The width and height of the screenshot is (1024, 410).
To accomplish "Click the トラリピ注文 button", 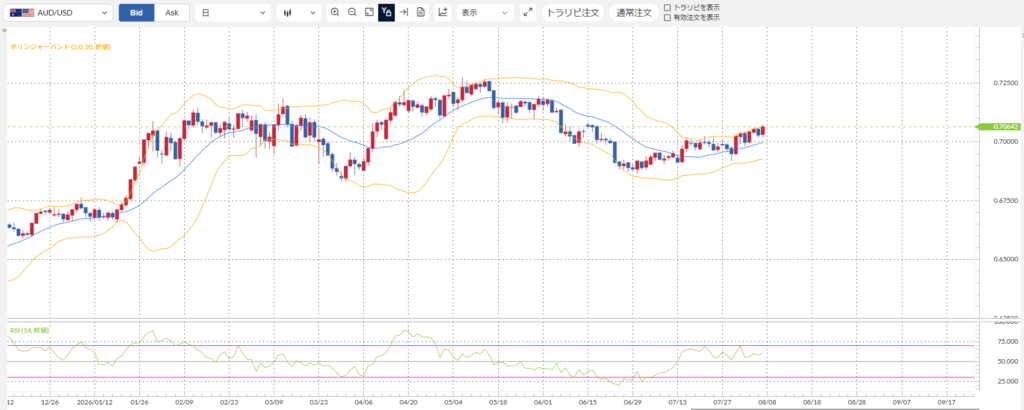I will tap(573, 12).
